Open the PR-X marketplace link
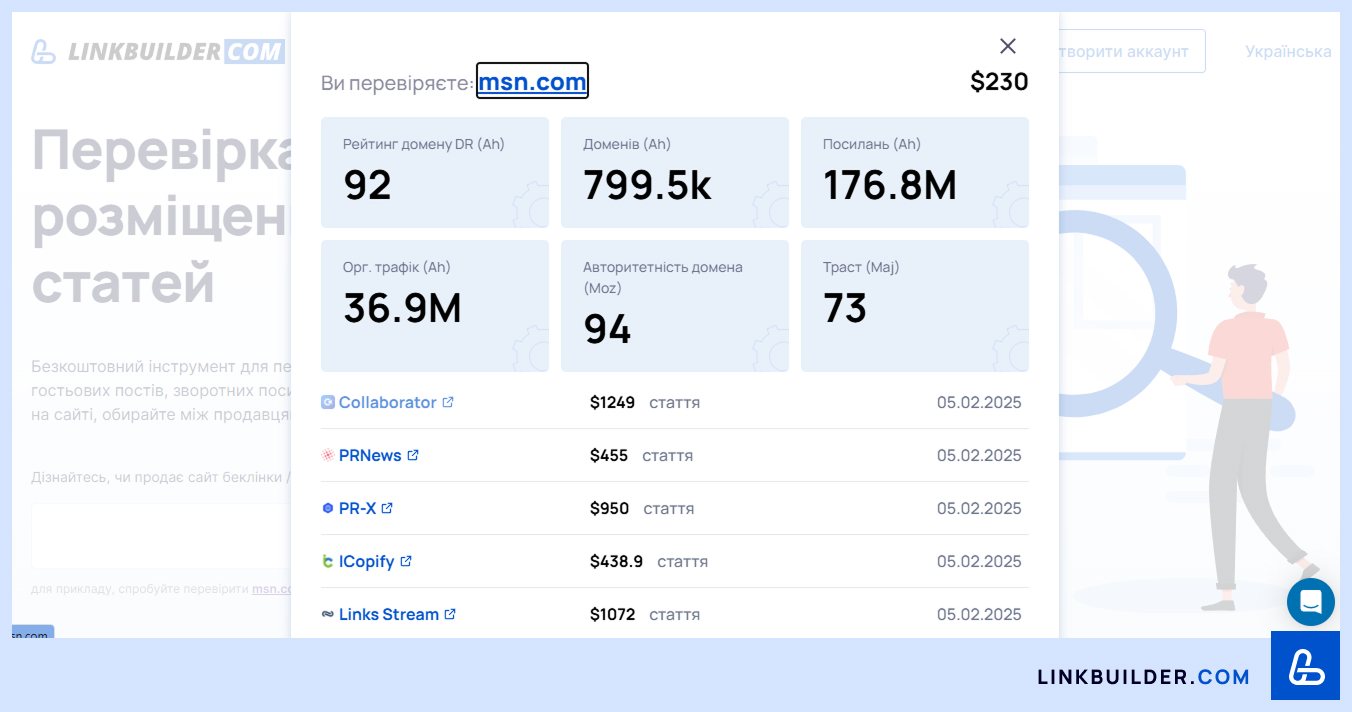The width and height of the screenshot is (1352, 712). click(x=357, y=508)
